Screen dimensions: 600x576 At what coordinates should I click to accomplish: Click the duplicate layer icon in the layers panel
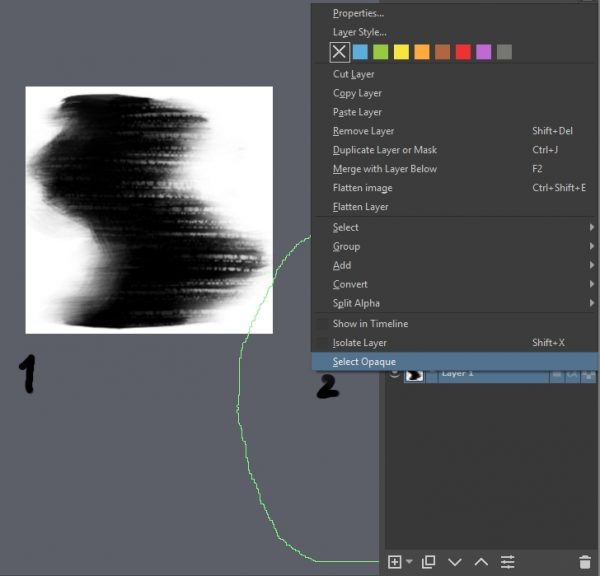click(429, 562)
